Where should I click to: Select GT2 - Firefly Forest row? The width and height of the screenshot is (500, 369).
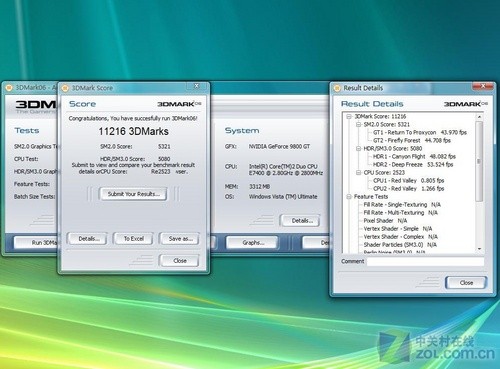[x=412, y=140]
